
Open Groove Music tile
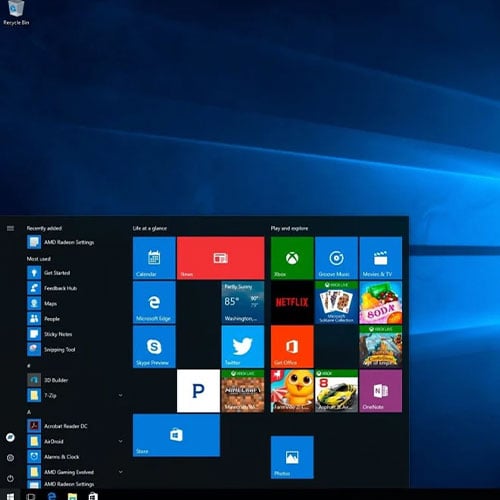[x=336, y=258]
